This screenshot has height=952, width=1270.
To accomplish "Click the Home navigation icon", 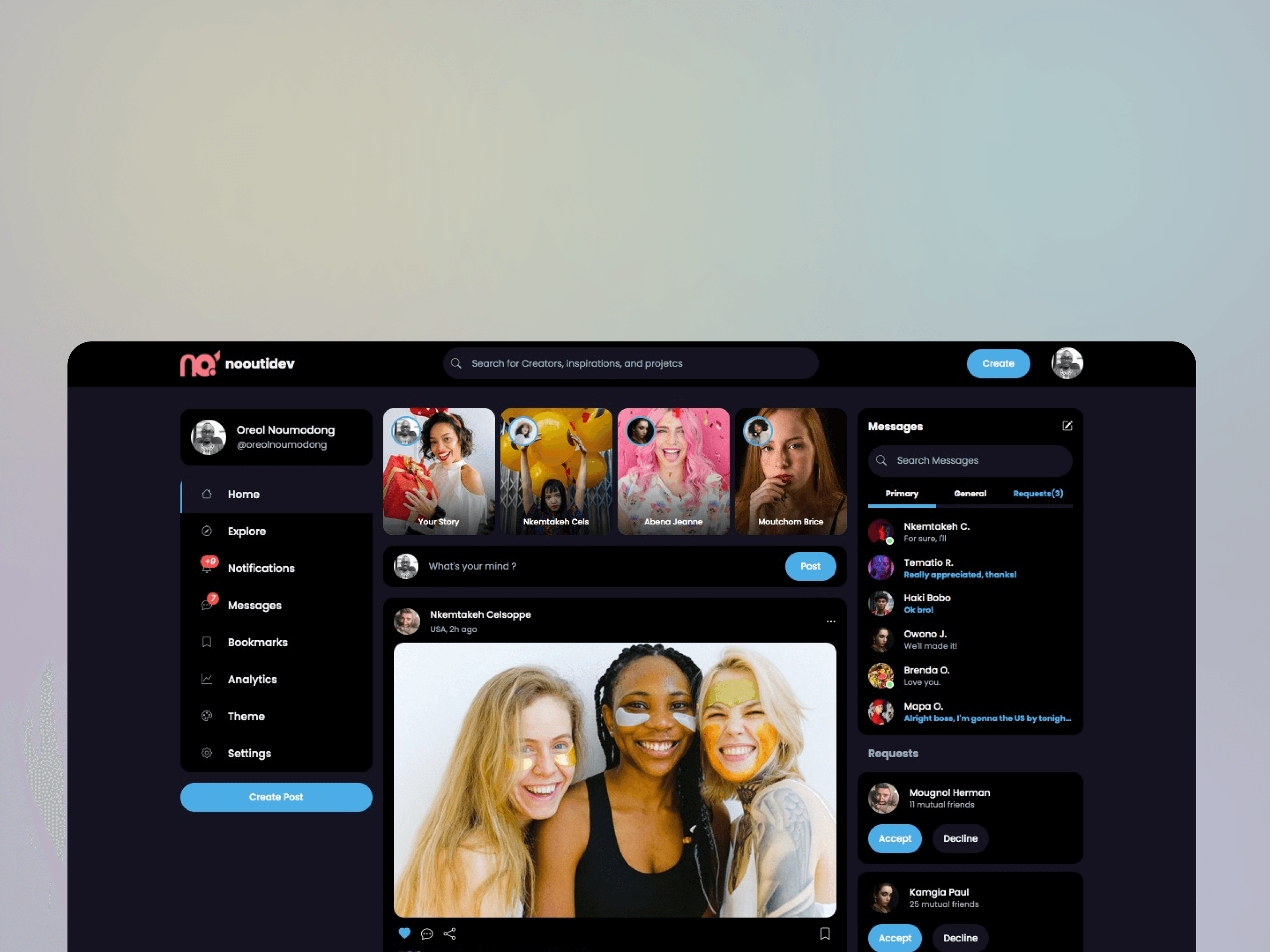I will (x=207, y=494).
